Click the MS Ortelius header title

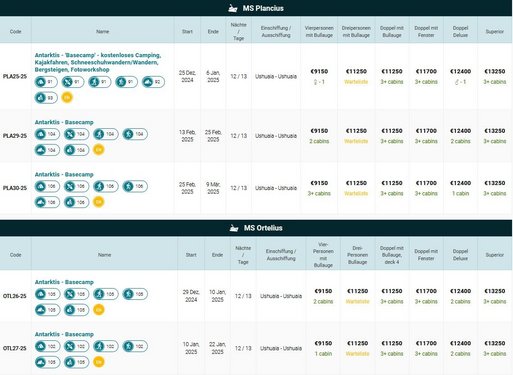click(263, 228)
